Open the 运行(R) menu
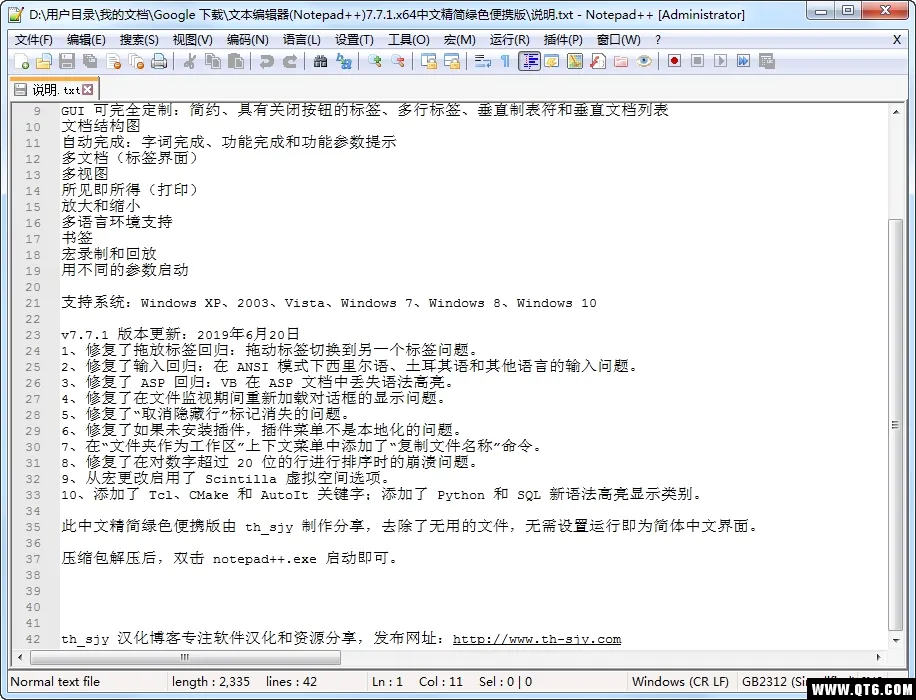The width and height of the screenshot is (916, 700). pos(509,40)
